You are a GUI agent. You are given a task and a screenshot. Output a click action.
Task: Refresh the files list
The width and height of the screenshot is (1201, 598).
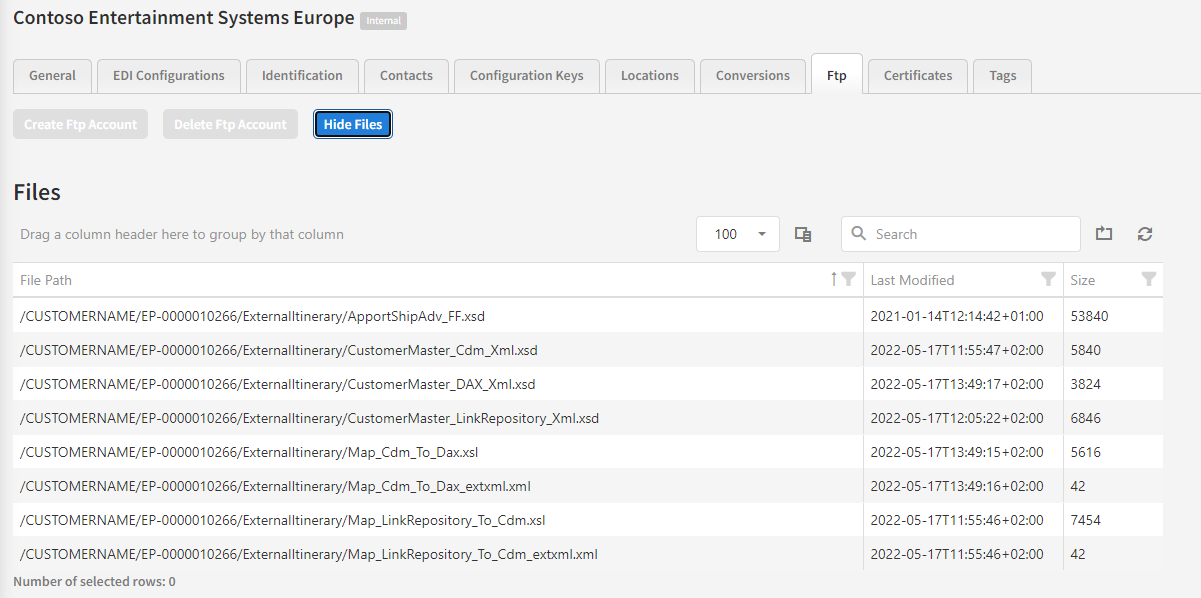[x=1145, y=234]
